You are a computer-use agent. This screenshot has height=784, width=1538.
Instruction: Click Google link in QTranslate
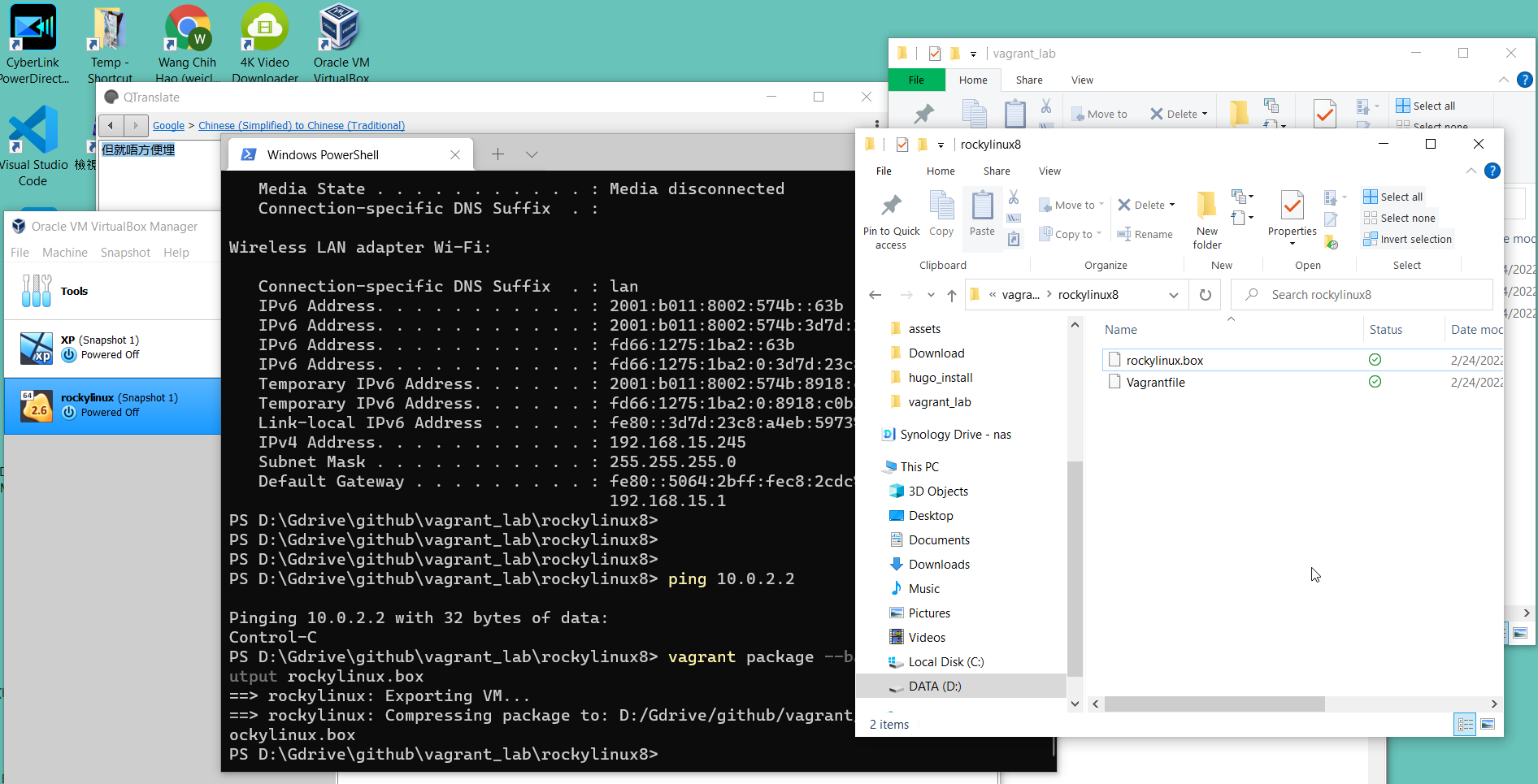tap(168, 125)
